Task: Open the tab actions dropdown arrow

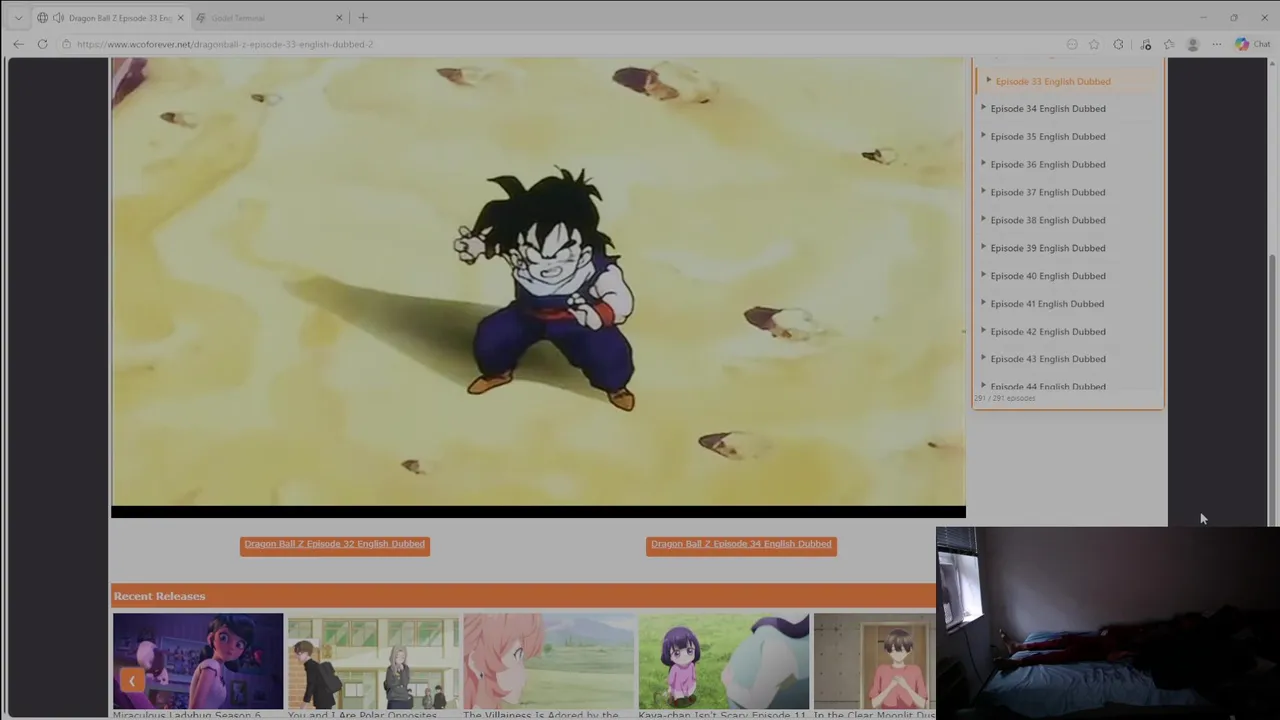Action: (18, 18)
